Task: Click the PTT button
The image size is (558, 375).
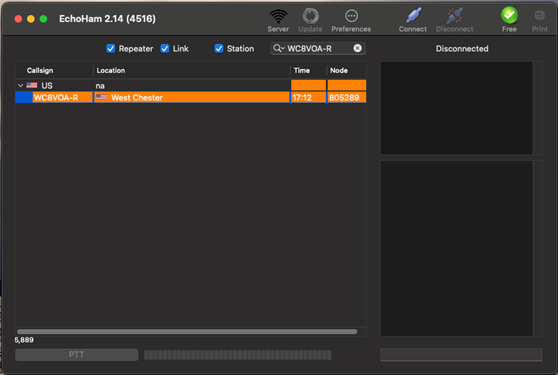Action: (77, 355)
